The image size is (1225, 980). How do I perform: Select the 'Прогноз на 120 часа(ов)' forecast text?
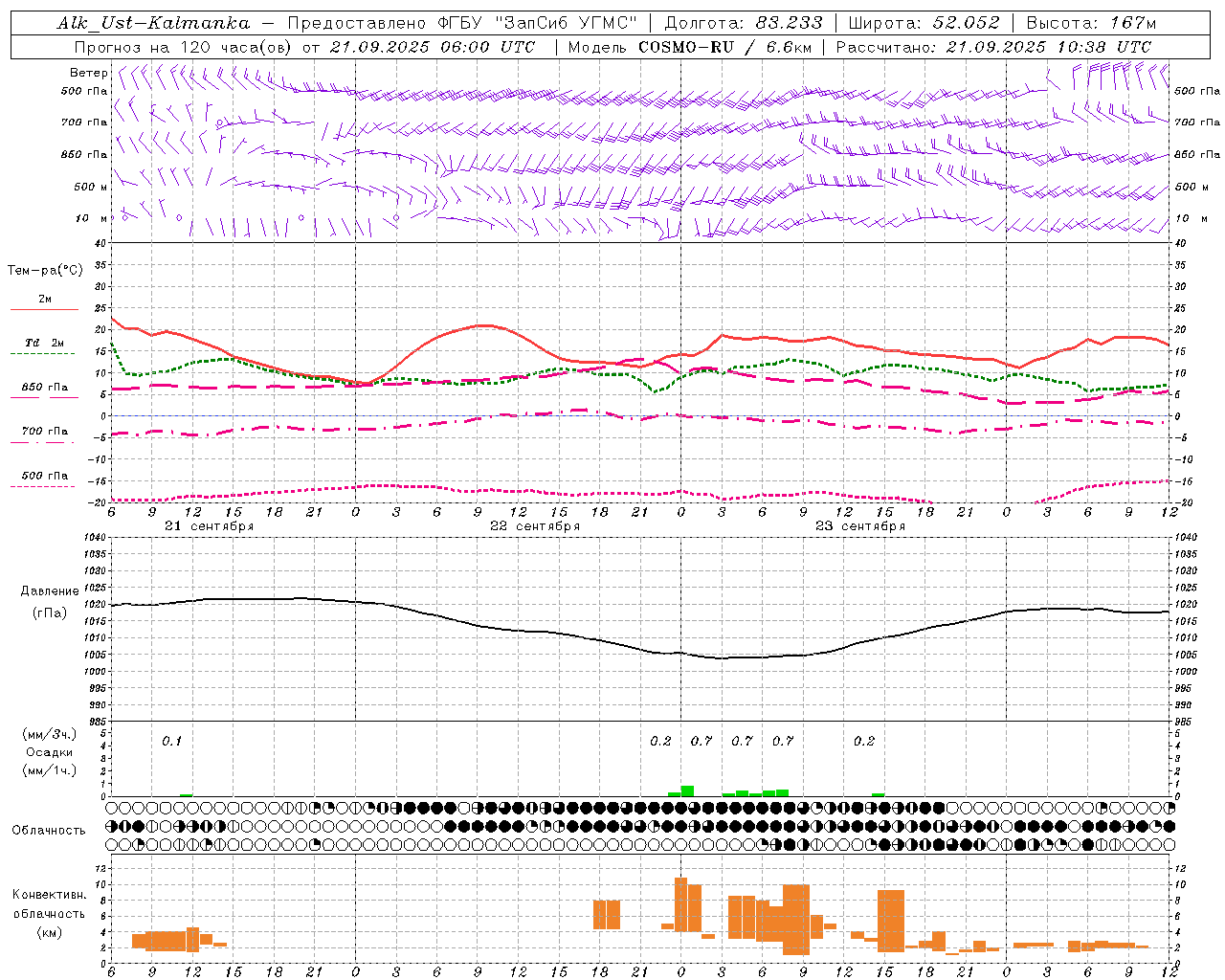tap(184, 47)
